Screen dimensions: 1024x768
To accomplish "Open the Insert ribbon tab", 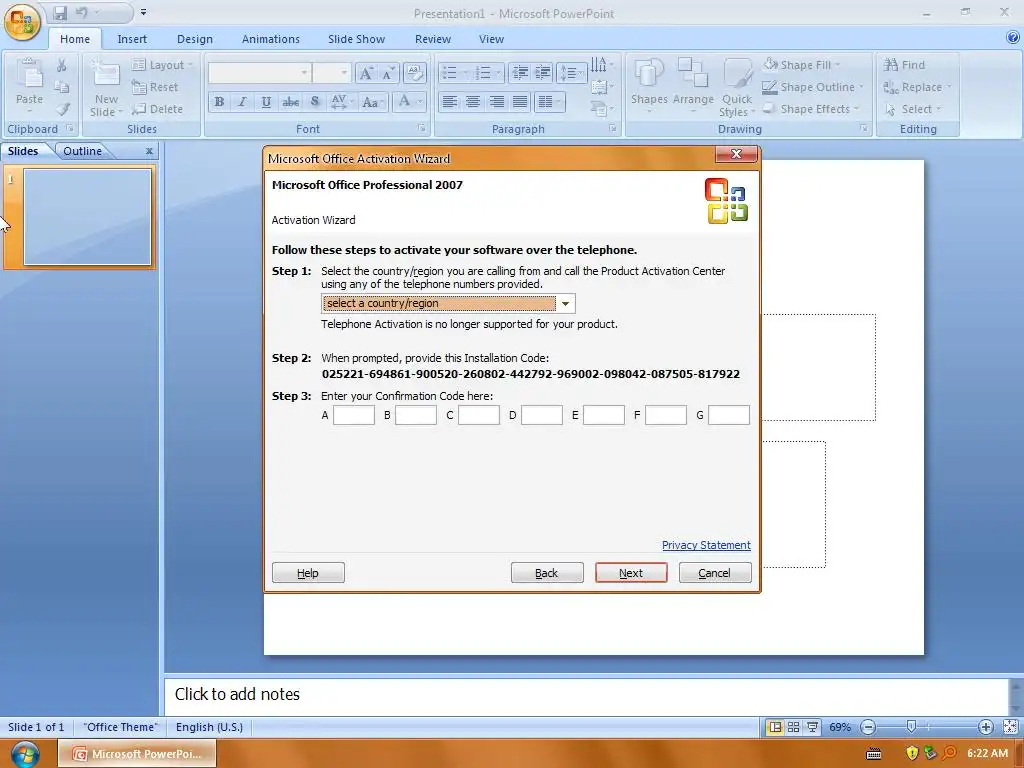I will point(132,39).
